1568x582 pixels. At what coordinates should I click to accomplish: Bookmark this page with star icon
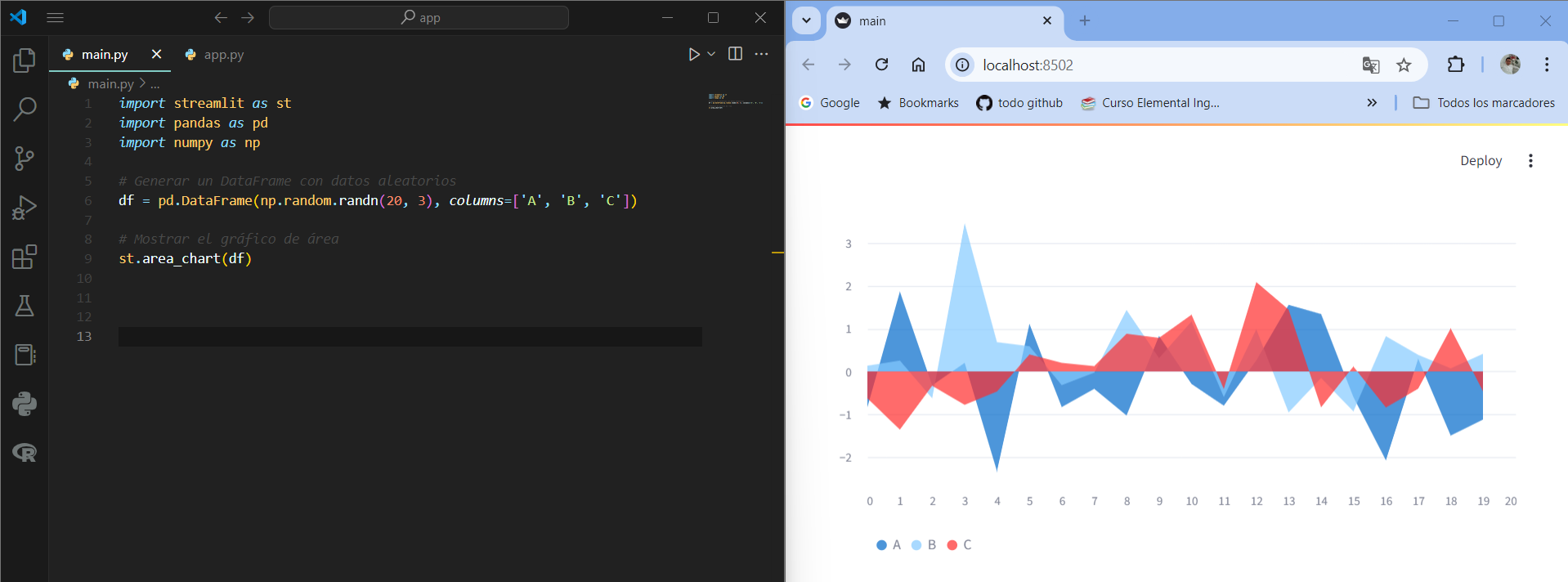click(x=1404, y=65)
